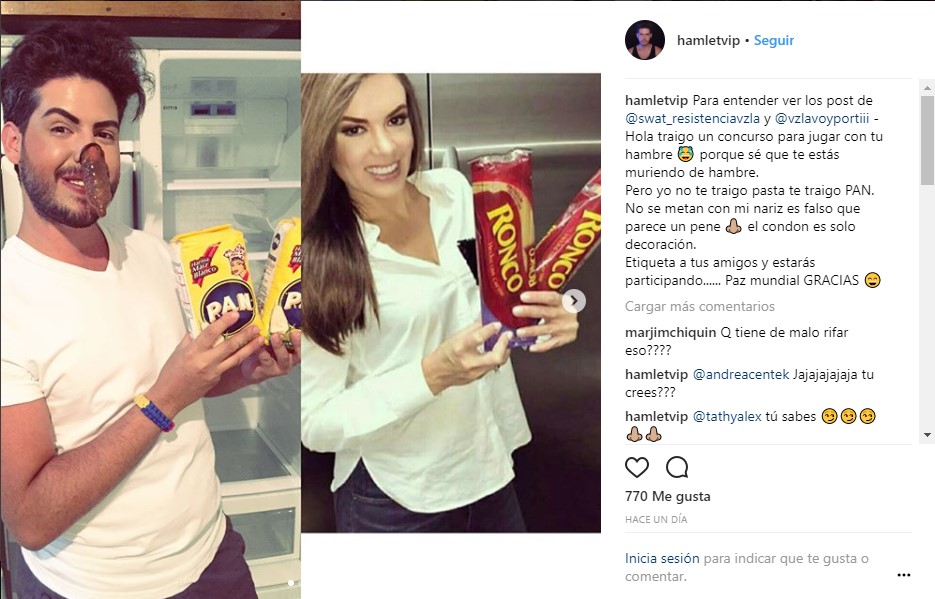Open the comment bubble icon
The width and height of the screenshot is (935, 599).
pos(677,468)
